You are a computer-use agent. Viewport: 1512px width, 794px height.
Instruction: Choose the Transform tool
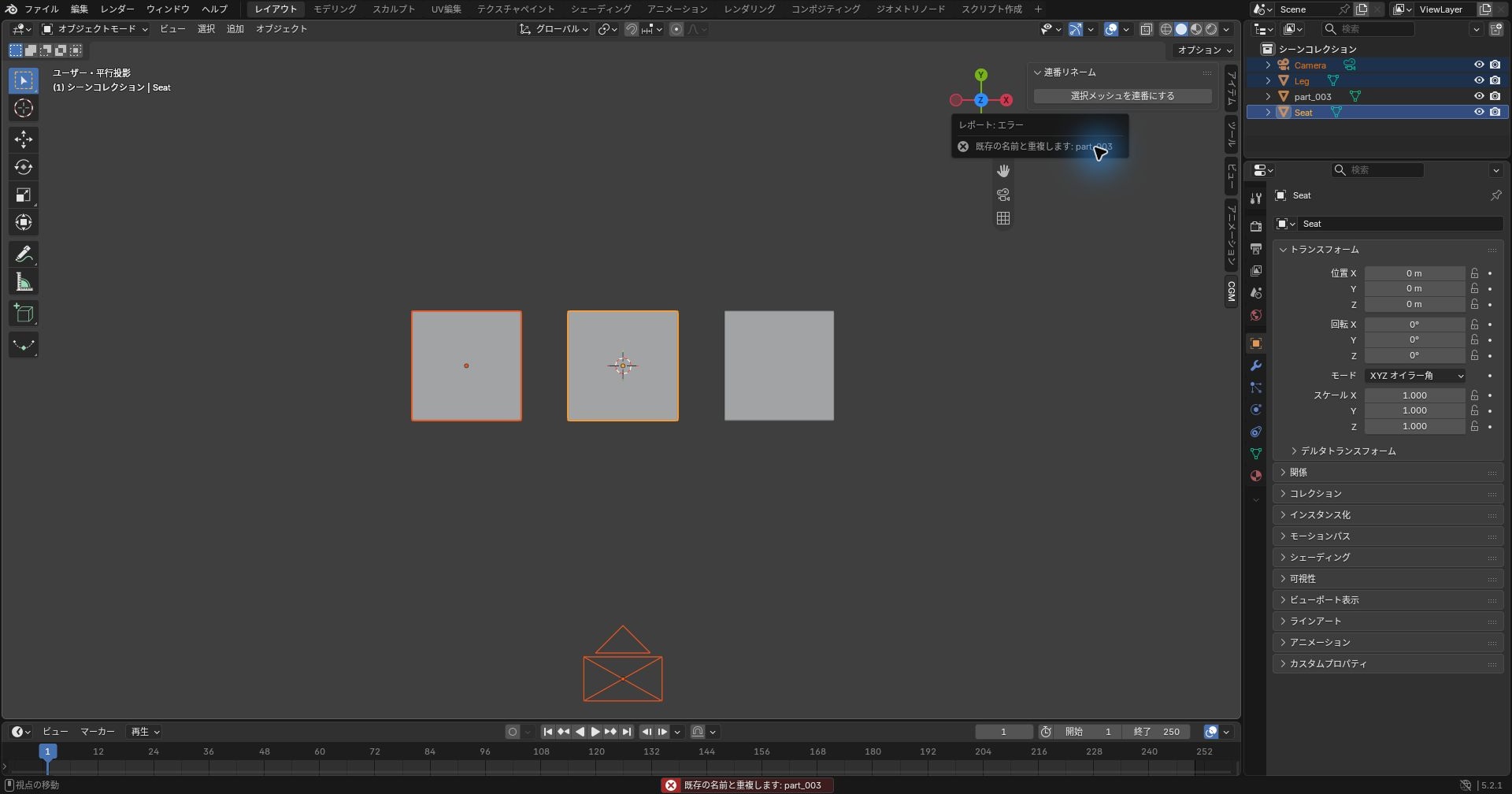(24, 222)
